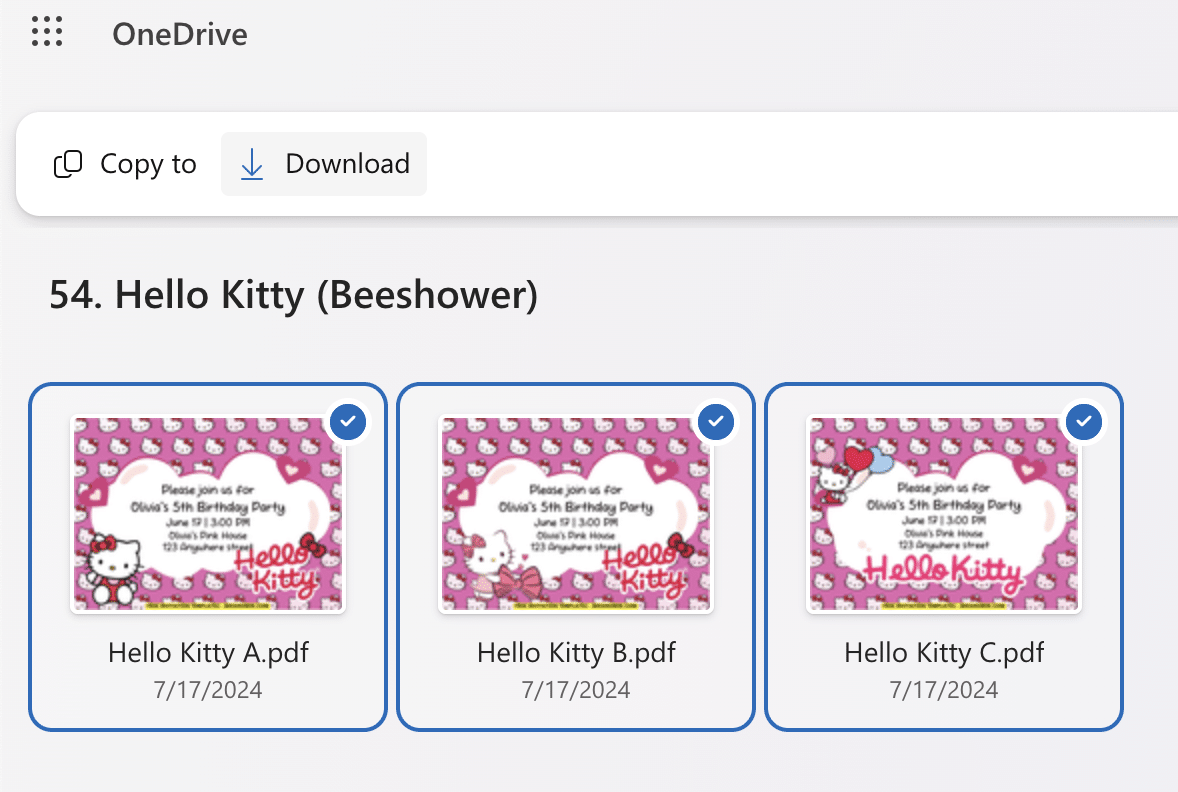Click the file name Hello Kitty A.pdf
This screenshot has height=792, width=1178.
pyautogui.click(x=208, y=654)
